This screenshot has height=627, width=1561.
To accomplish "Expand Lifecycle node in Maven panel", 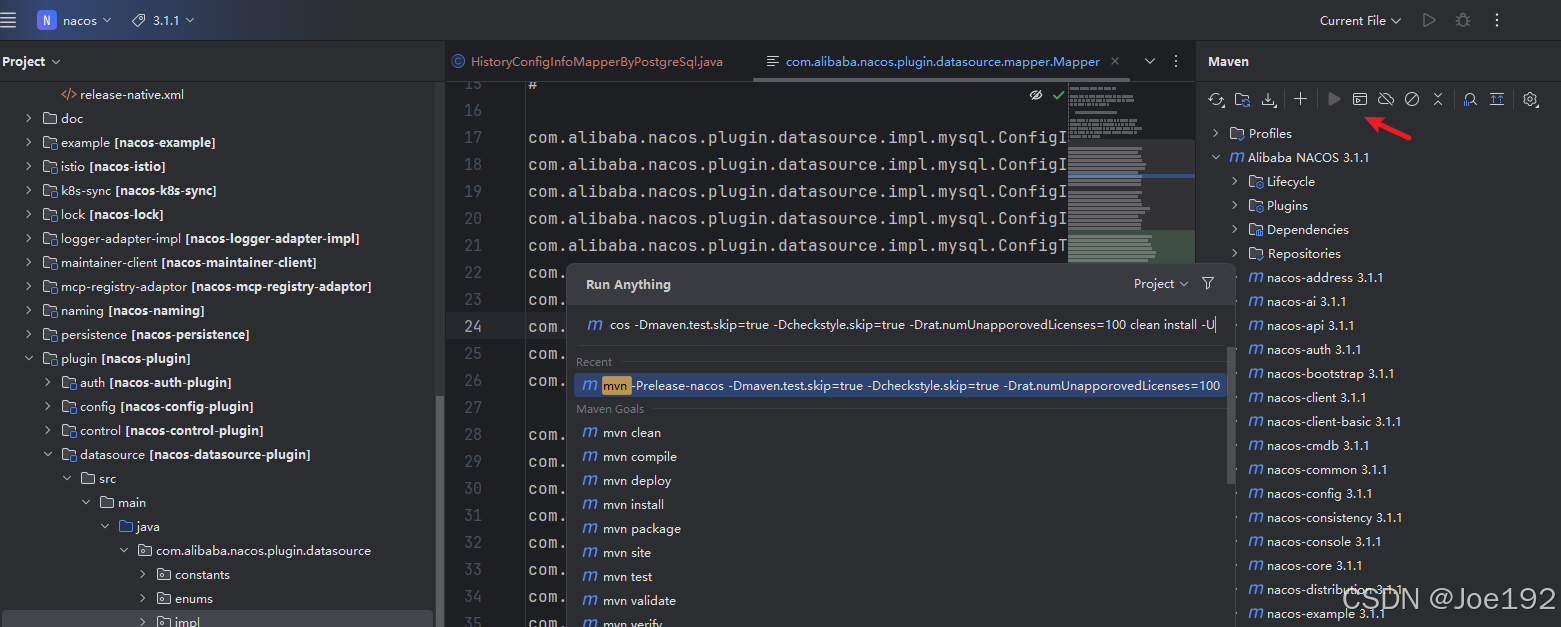I will point(1235,181).
